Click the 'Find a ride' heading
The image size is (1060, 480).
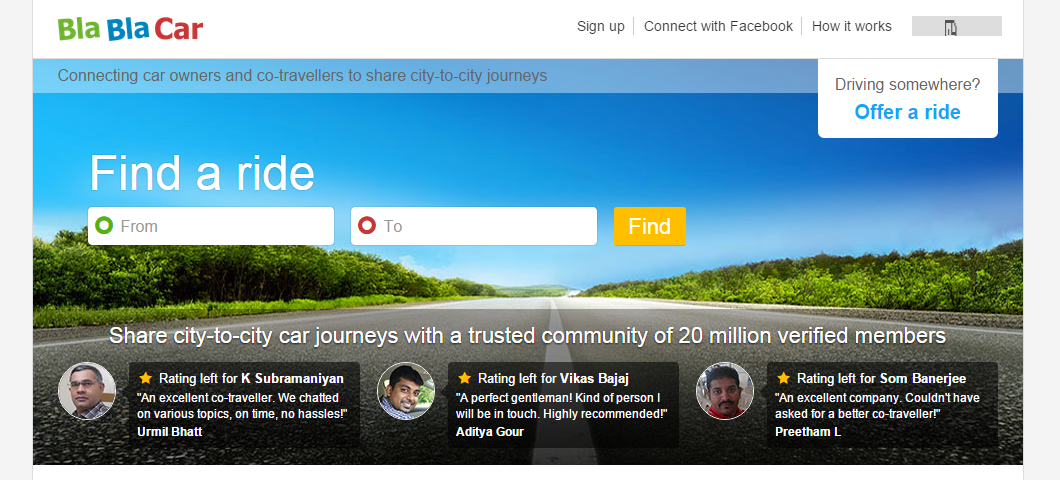point(202,173)
